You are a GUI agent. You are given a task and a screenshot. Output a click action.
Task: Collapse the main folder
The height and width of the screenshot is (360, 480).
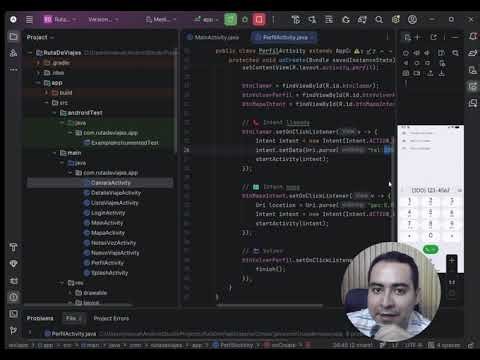[x=54, y=153]
